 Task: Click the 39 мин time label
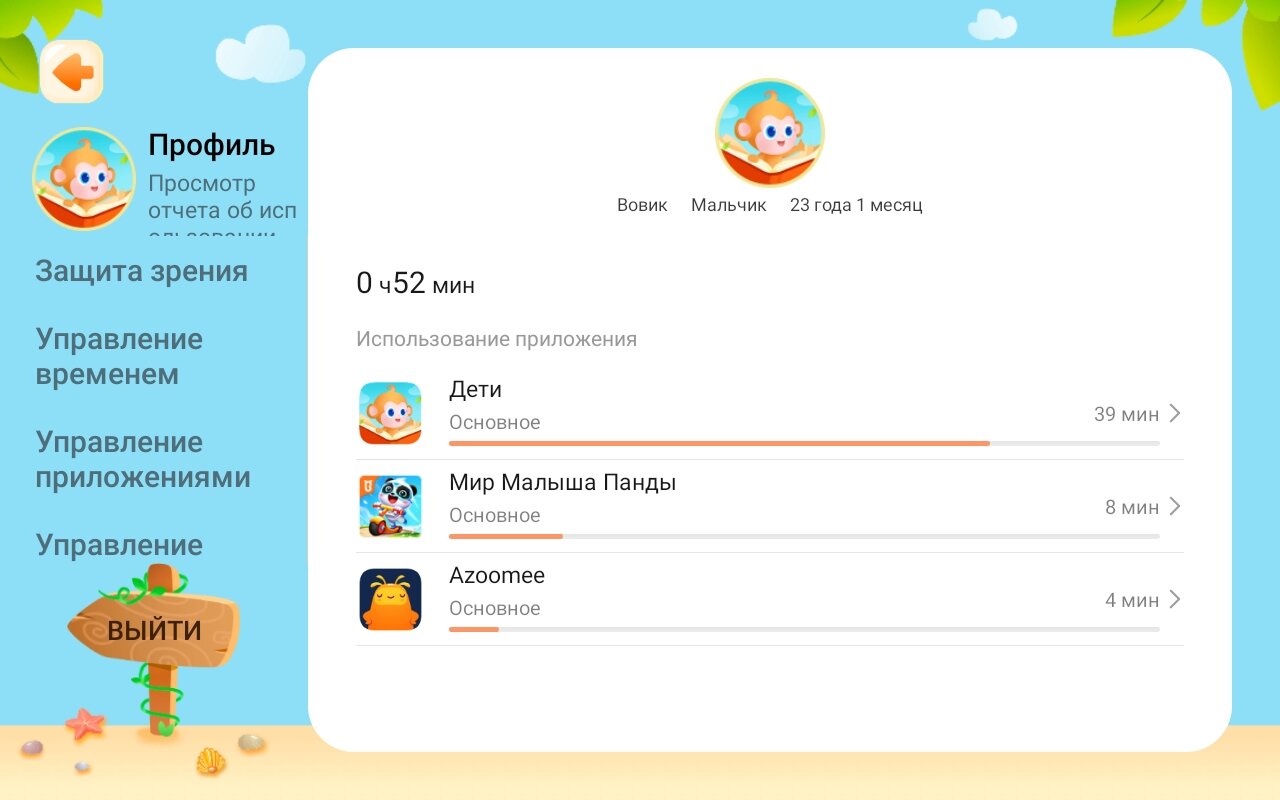(1126, 414)
